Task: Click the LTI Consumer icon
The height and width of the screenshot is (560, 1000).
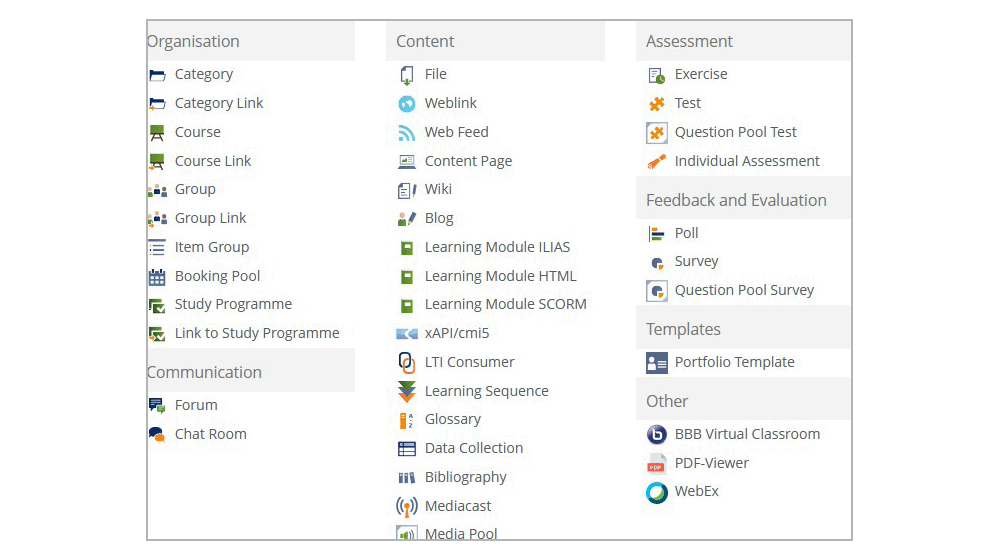Action: pos(406,362)
